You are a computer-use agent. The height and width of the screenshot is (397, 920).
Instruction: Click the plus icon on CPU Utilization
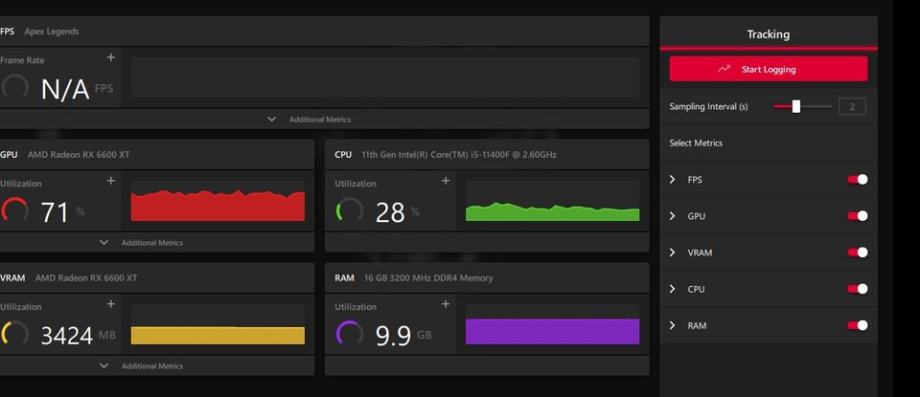tap(445, 181)
